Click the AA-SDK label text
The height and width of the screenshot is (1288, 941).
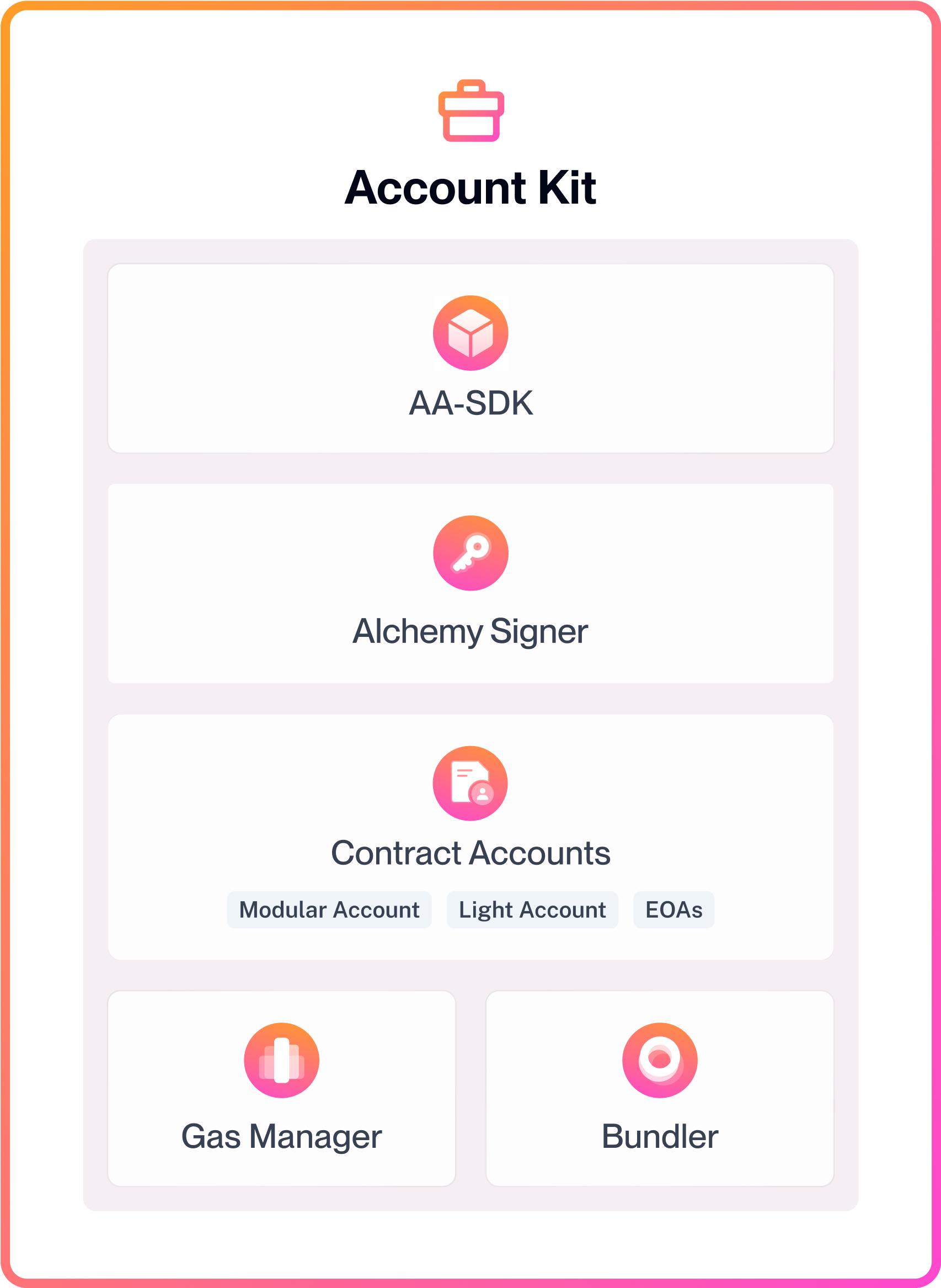470,403
